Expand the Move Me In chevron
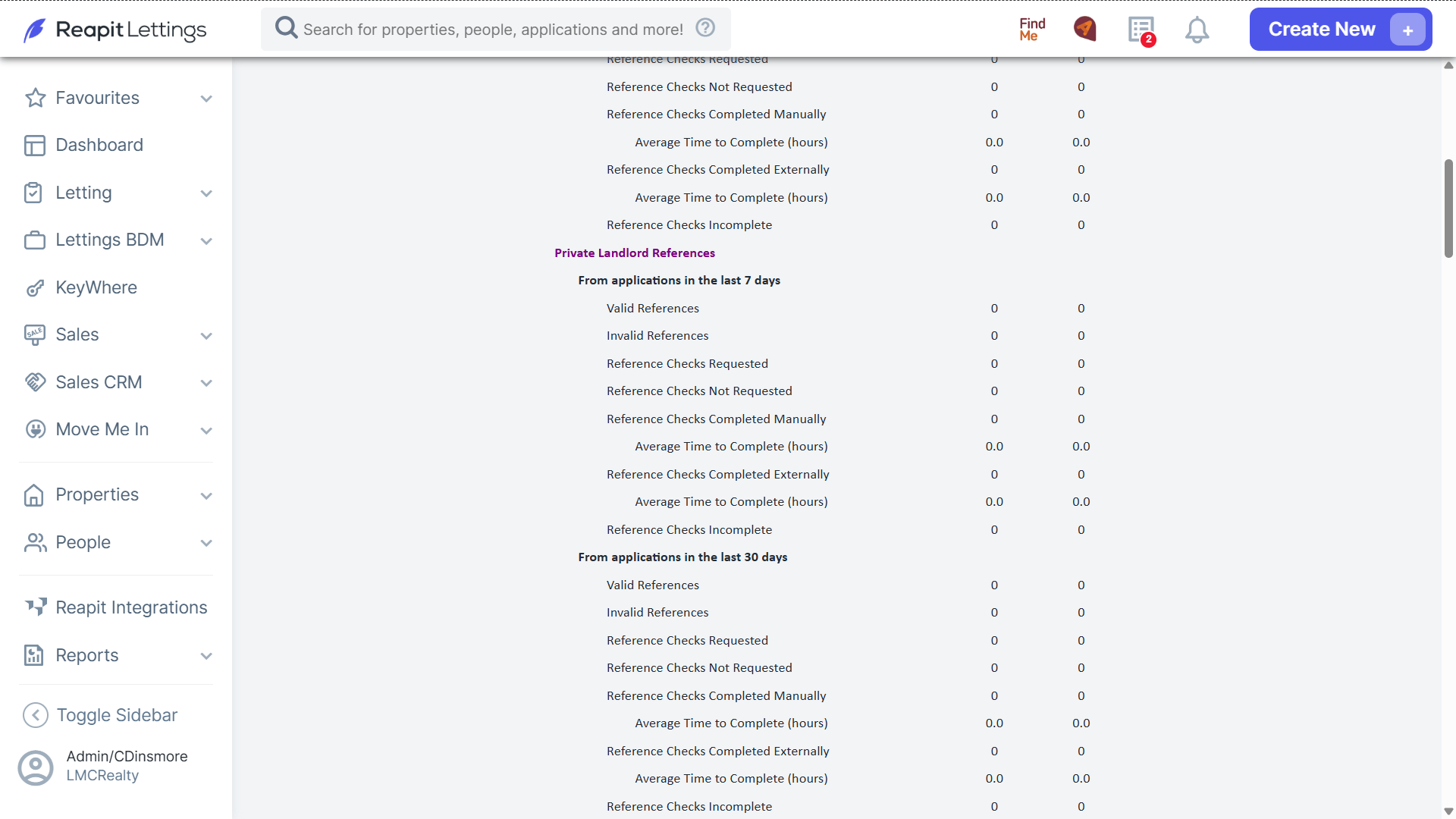 tap(206, 431)
